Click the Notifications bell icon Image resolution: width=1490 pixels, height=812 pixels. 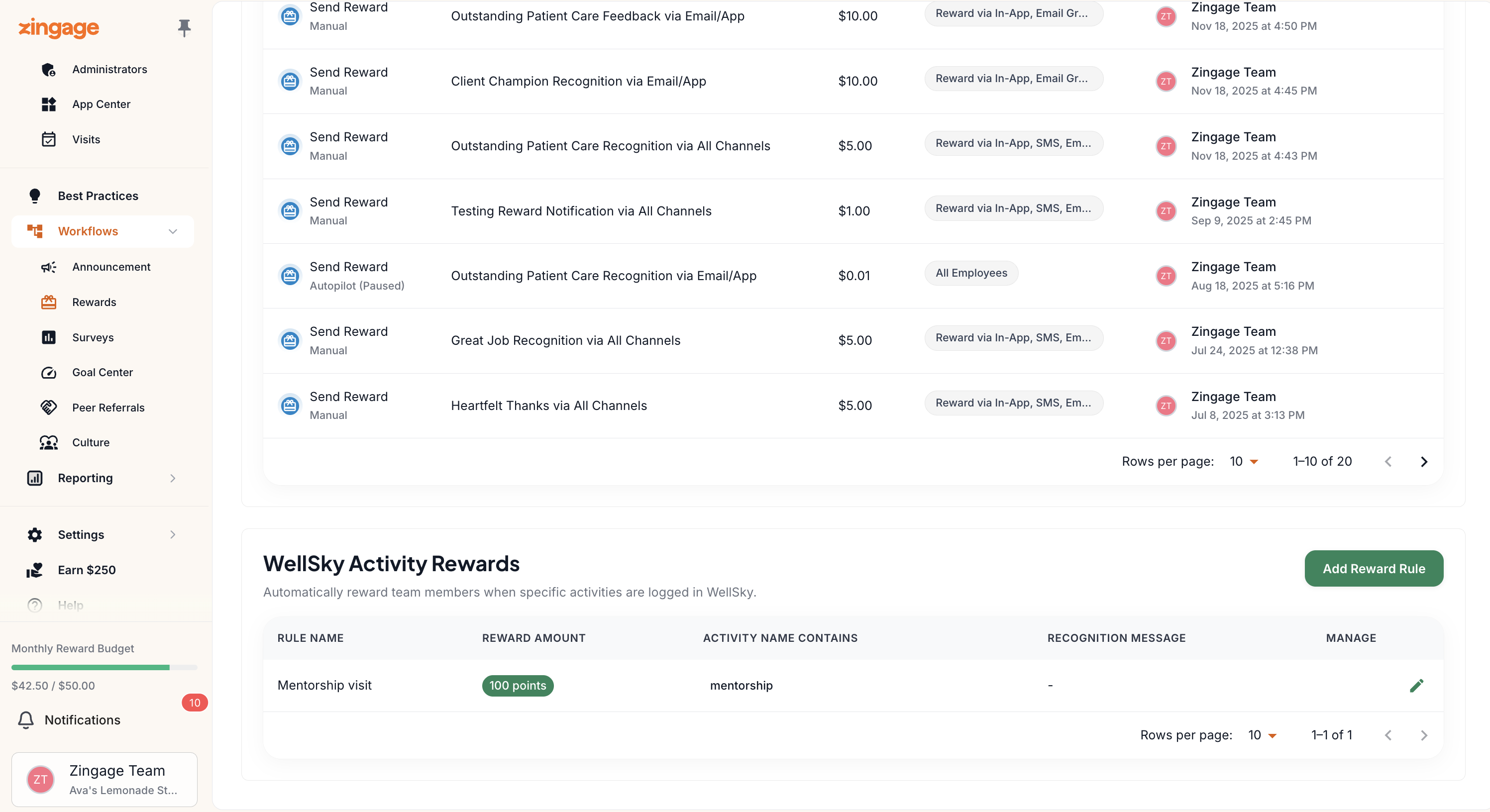(x=25, y=720)
